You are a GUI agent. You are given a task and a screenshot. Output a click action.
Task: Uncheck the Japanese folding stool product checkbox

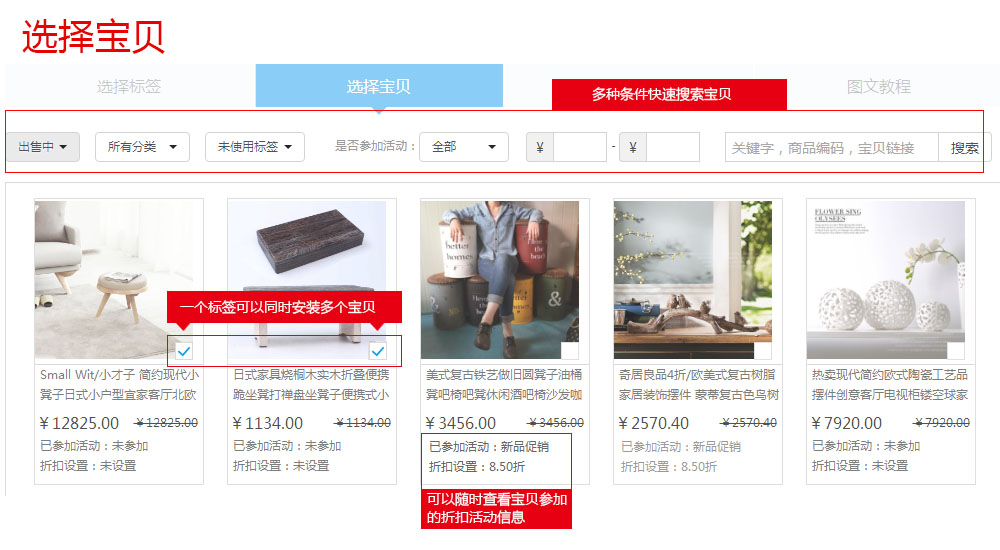(x=378, y=351)
